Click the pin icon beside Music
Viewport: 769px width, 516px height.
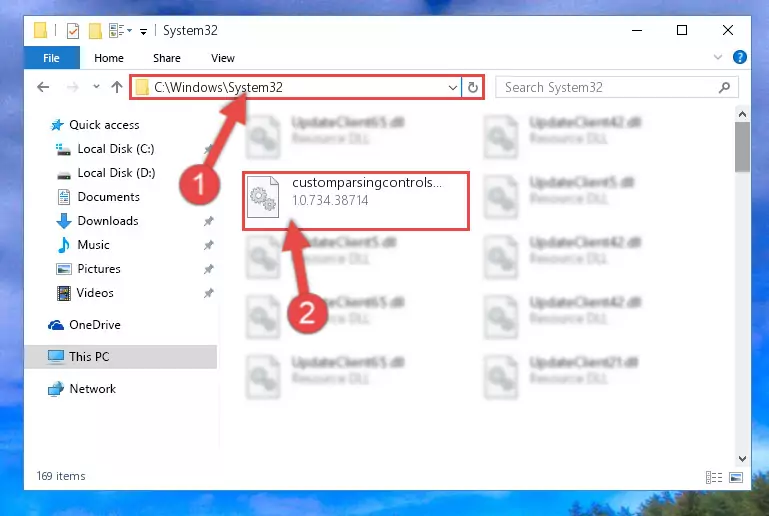click(x=208, y=245)
